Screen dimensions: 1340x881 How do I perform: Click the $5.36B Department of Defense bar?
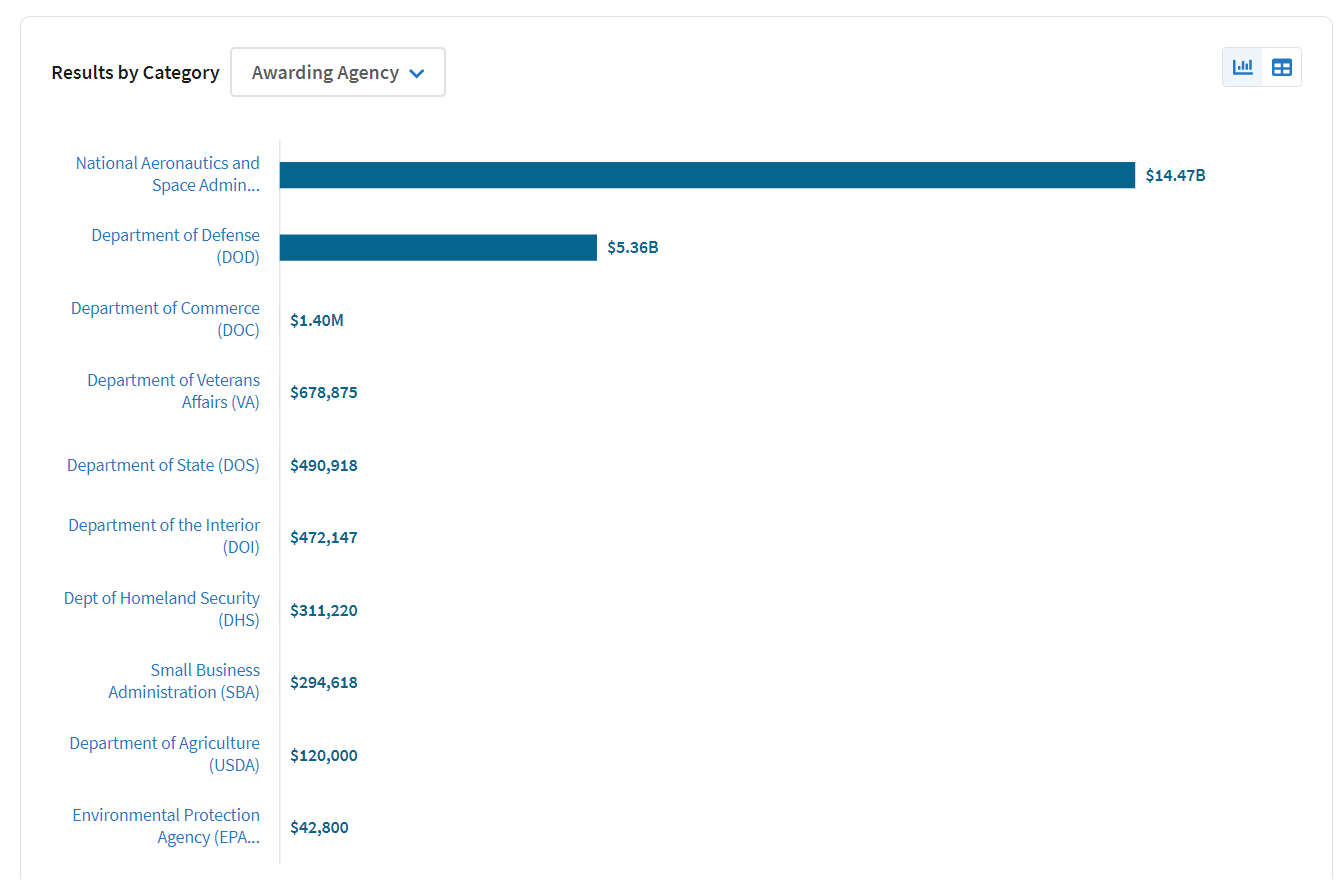tap(438, 247)
